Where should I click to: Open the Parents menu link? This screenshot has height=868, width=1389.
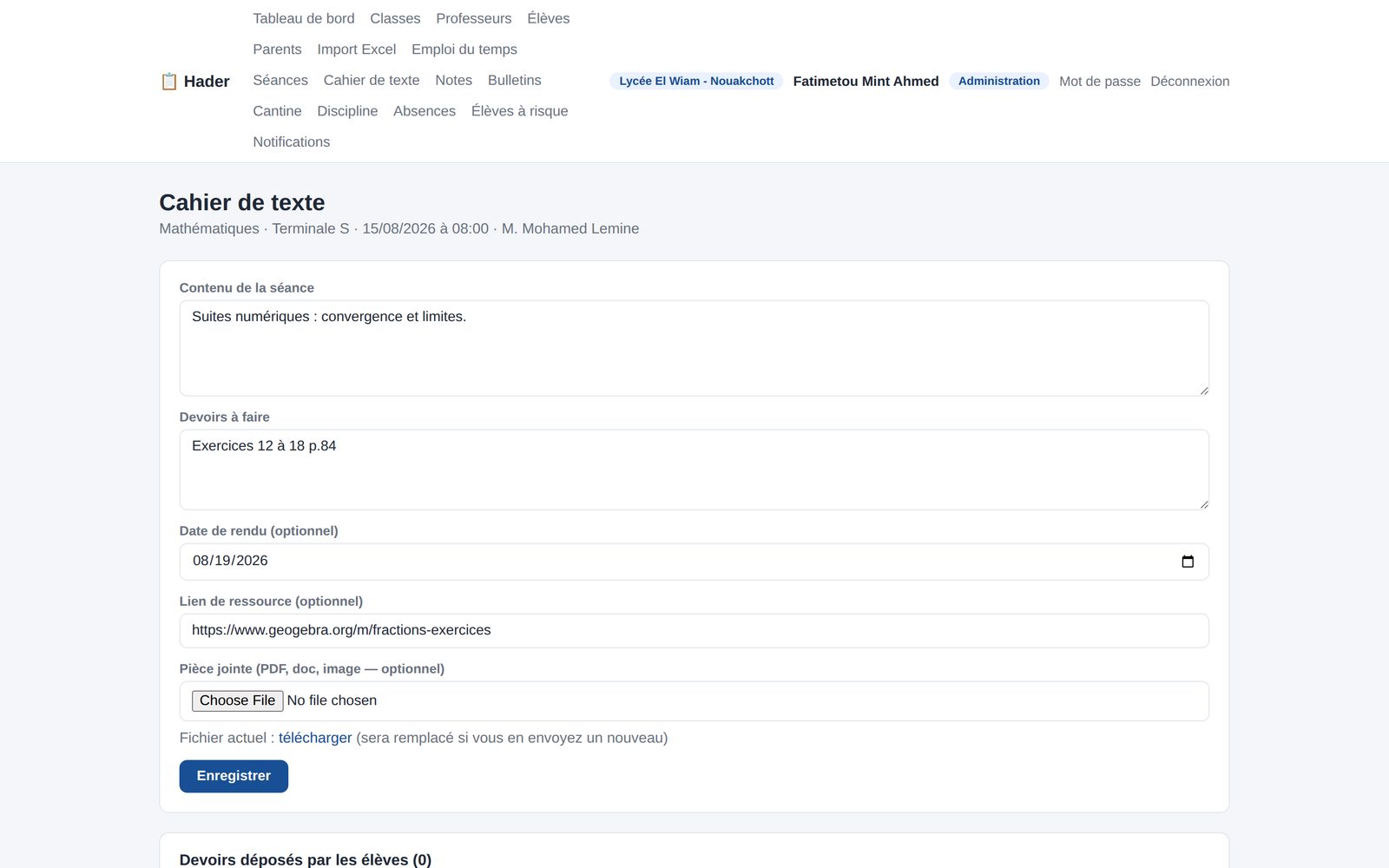coord(277,49)
